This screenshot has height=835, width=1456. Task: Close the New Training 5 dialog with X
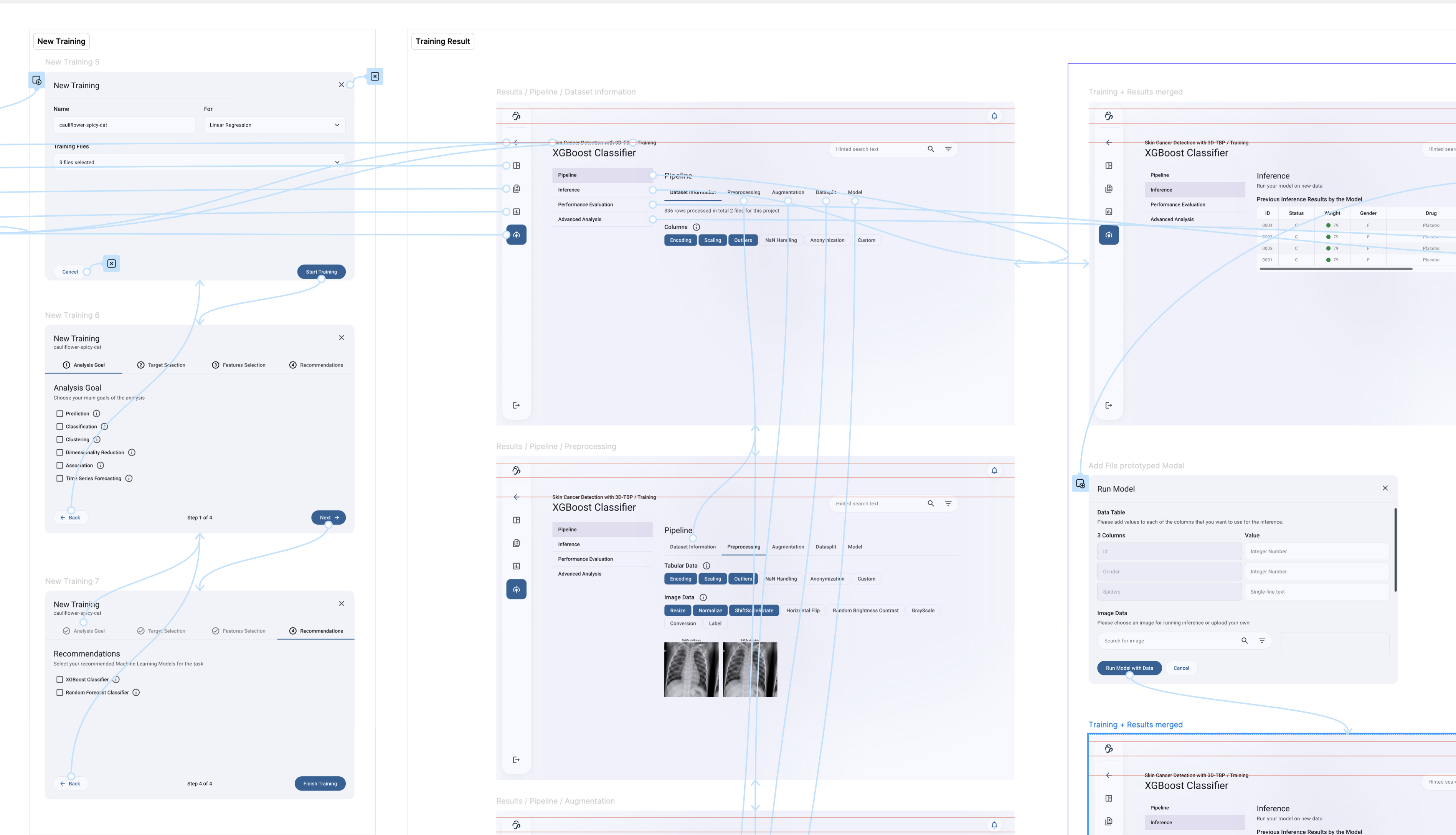(x=341, y=85)
